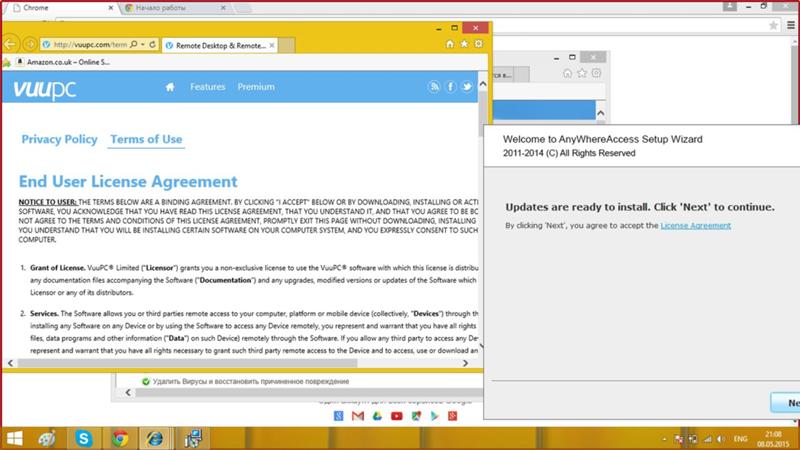Open the gear icon in the background IE window
Viewport: 800px width, 450px height.
coord(596,73)
